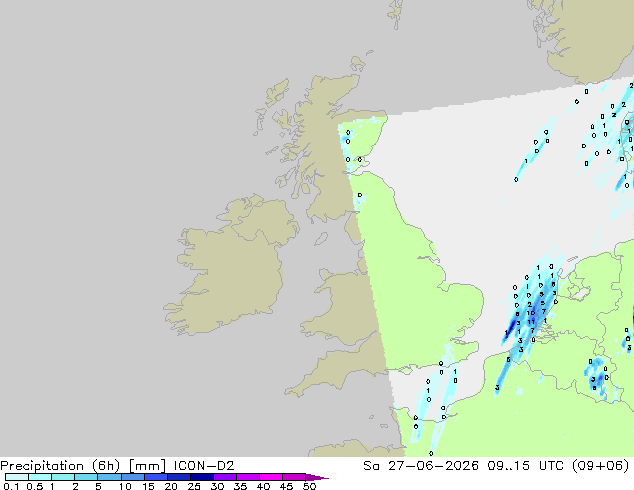
Task: Click the '35' legend scale label
Action: click(x=240, y=486)
